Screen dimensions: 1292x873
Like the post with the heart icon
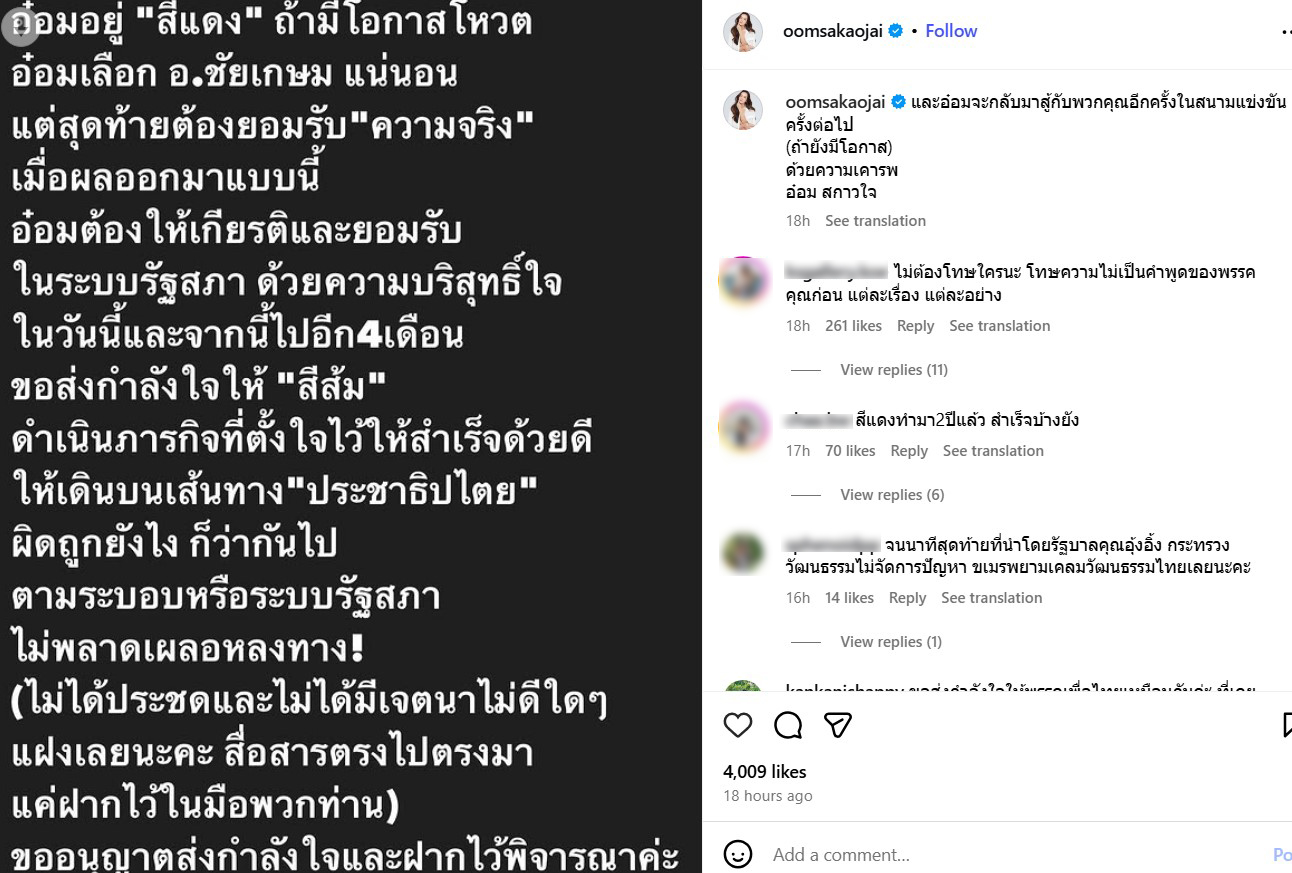tap(738, 725)
